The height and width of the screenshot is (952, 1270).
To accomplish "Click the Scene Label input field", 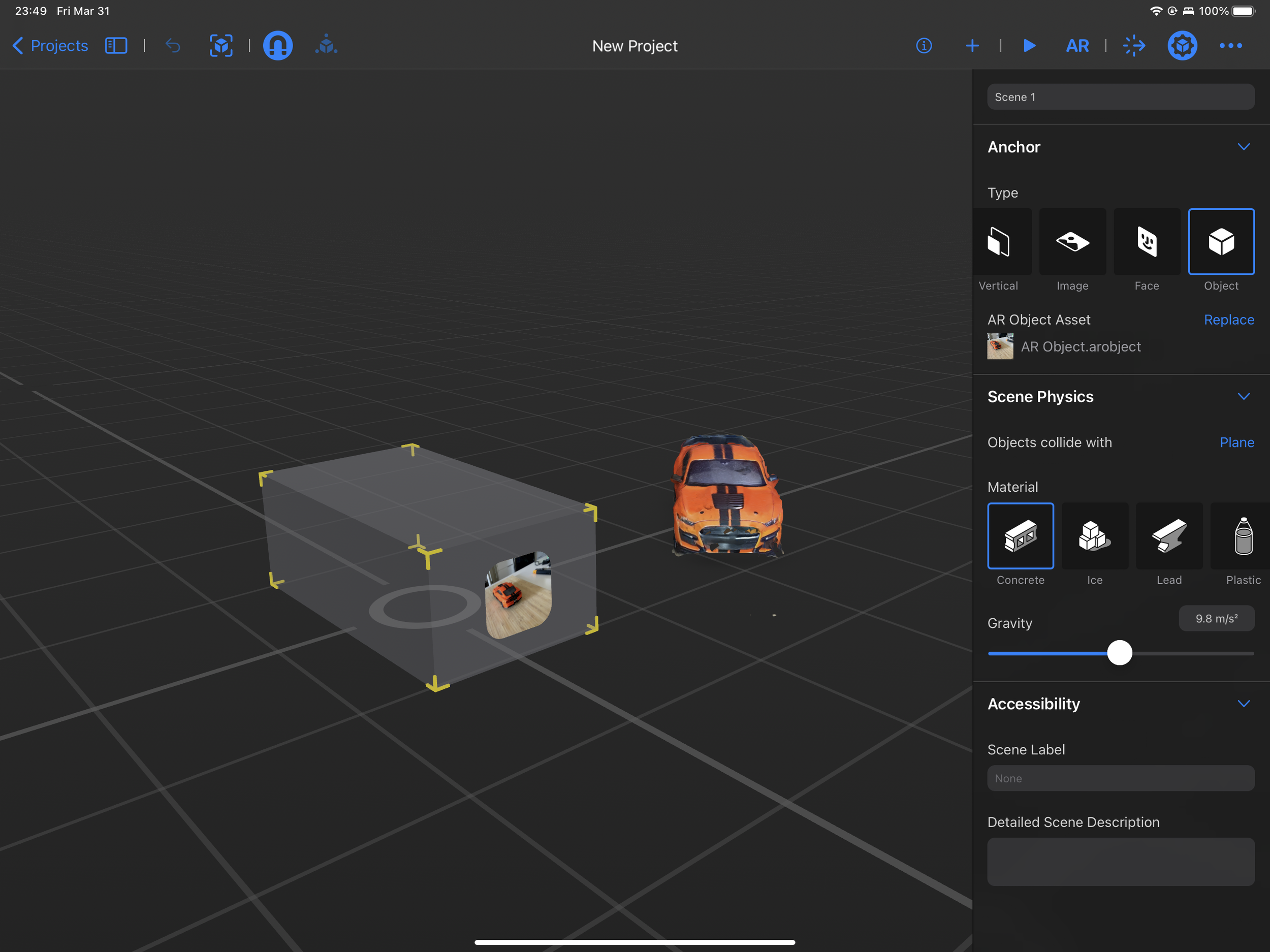I will tap(1120, 779).
